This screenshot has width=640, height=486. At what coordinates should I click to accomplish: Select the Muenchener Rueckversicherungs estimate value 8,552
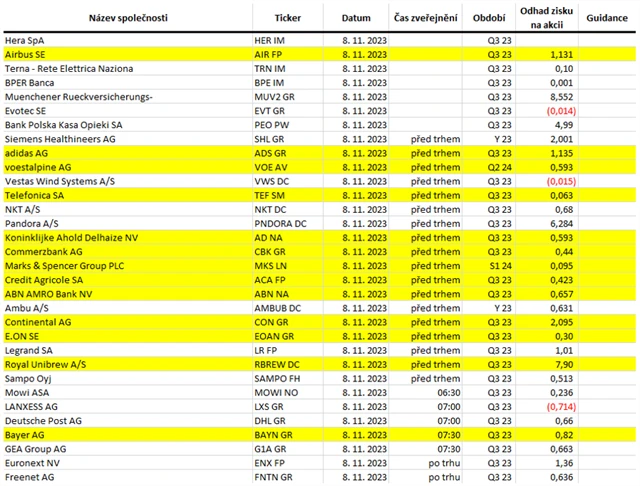click(563, 98)
